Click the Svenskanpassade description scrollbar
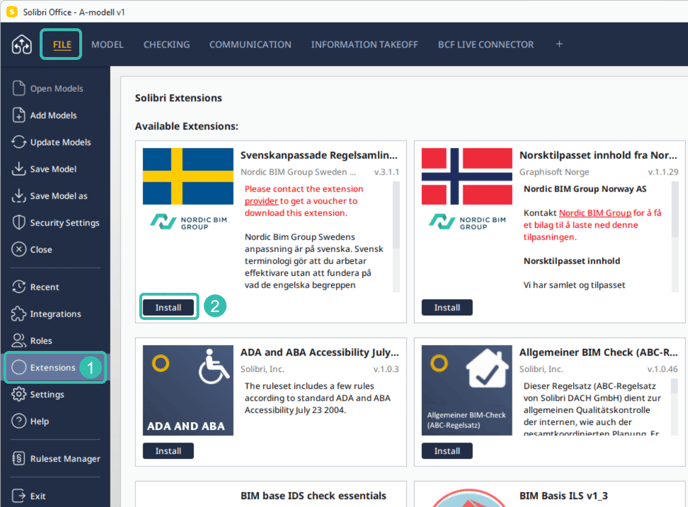 396,215
